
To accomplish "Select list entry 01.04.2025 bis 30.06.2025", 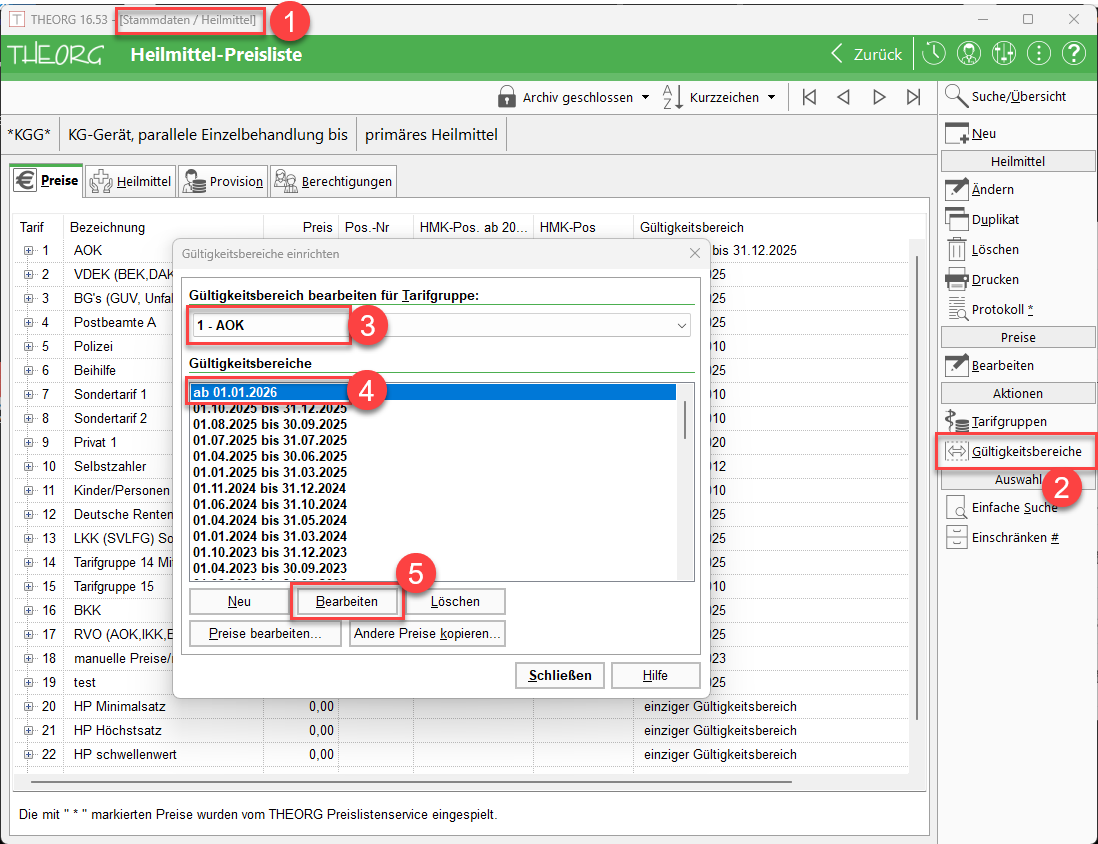I will [x=270, y=456].
